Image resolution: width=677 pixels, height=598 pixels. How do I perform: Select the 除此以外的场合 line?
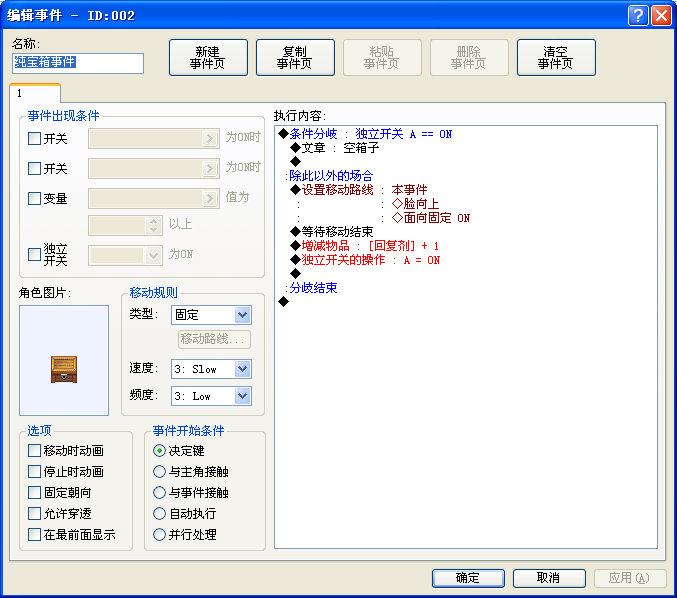(x=329, y=176)
